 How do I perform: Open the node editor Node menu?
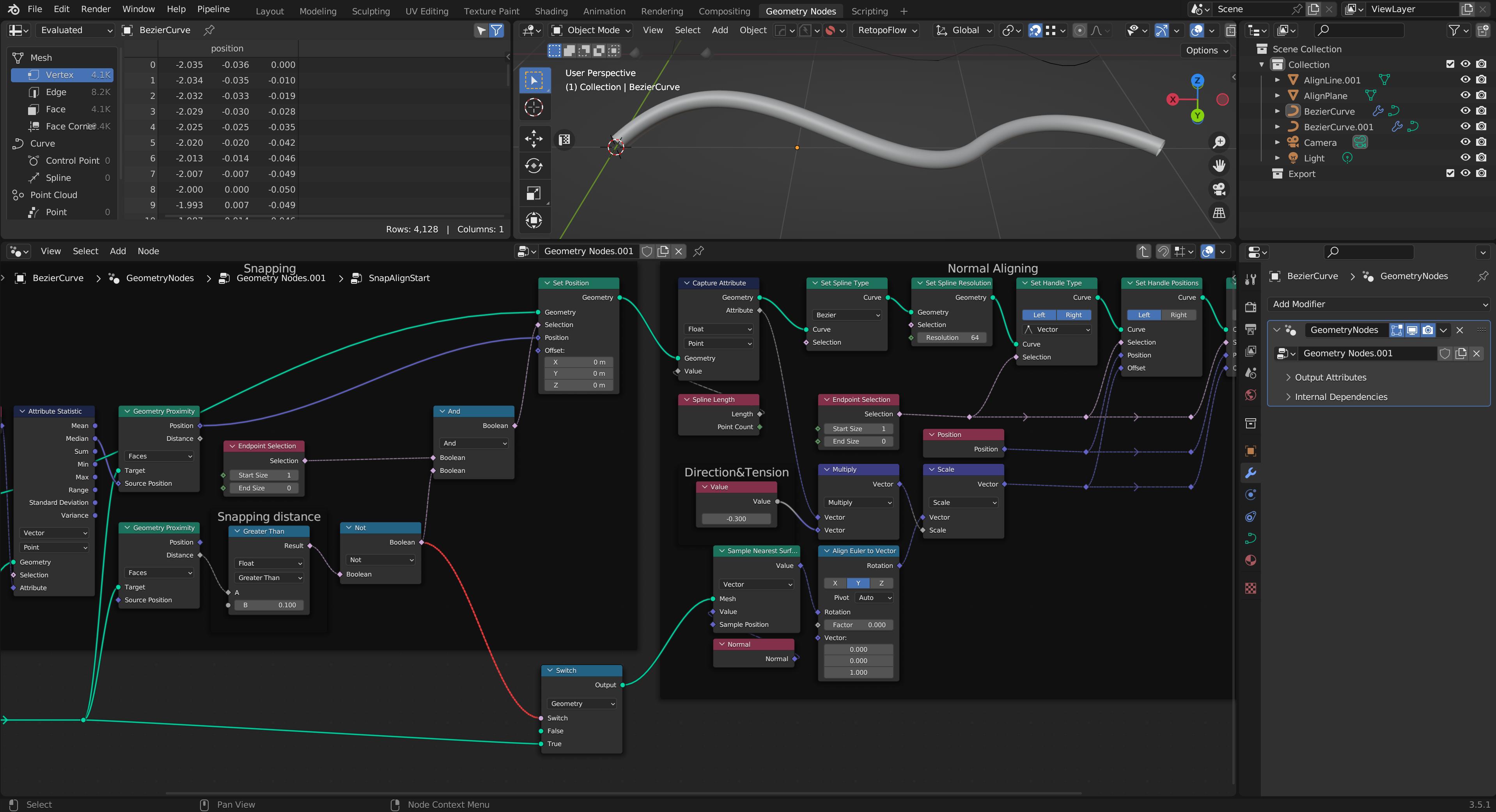click(x=148, y=251)
